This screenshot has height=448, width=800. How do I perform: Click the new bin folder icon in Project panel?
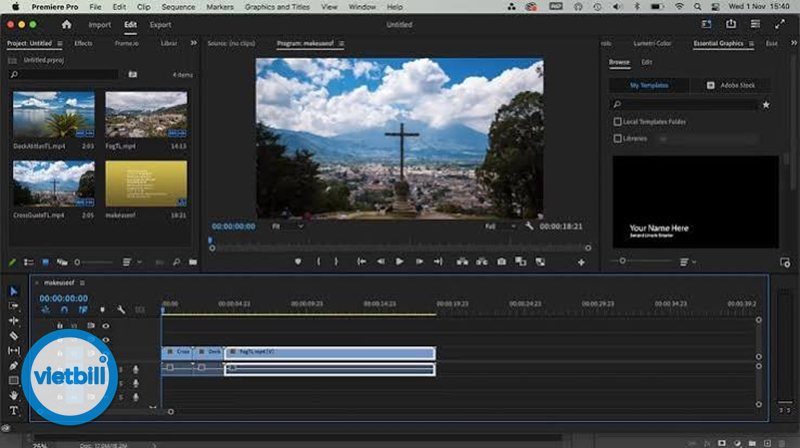[193, 262]
